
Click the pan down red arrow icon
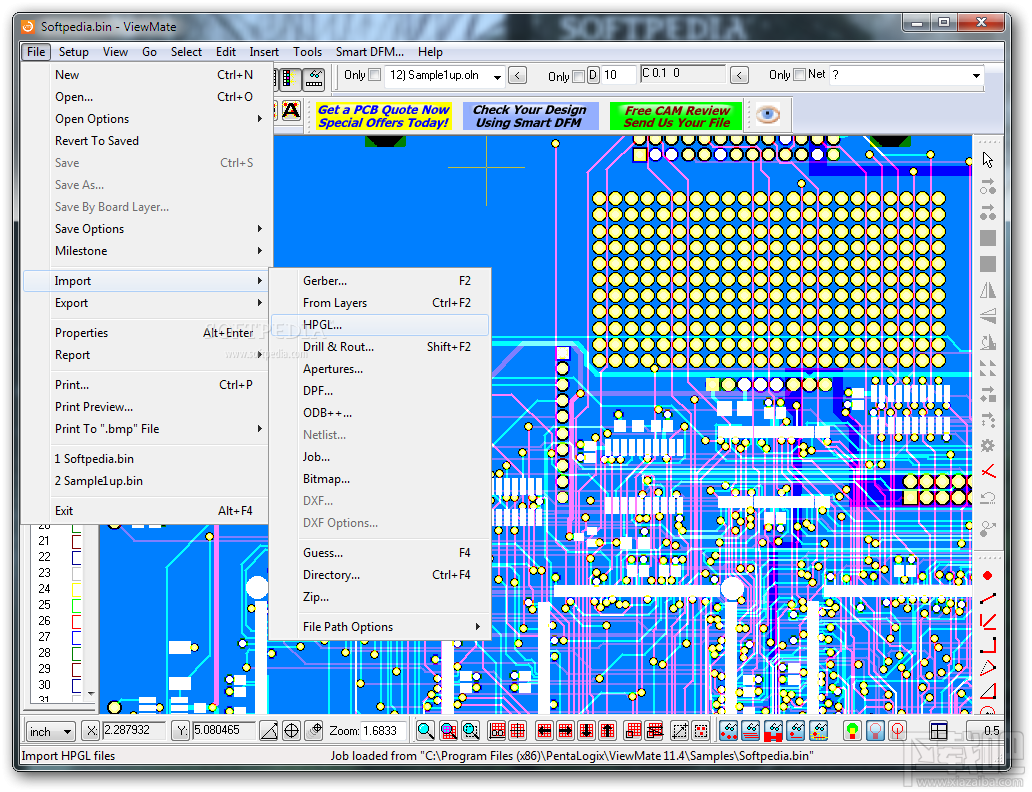point(586,730)
